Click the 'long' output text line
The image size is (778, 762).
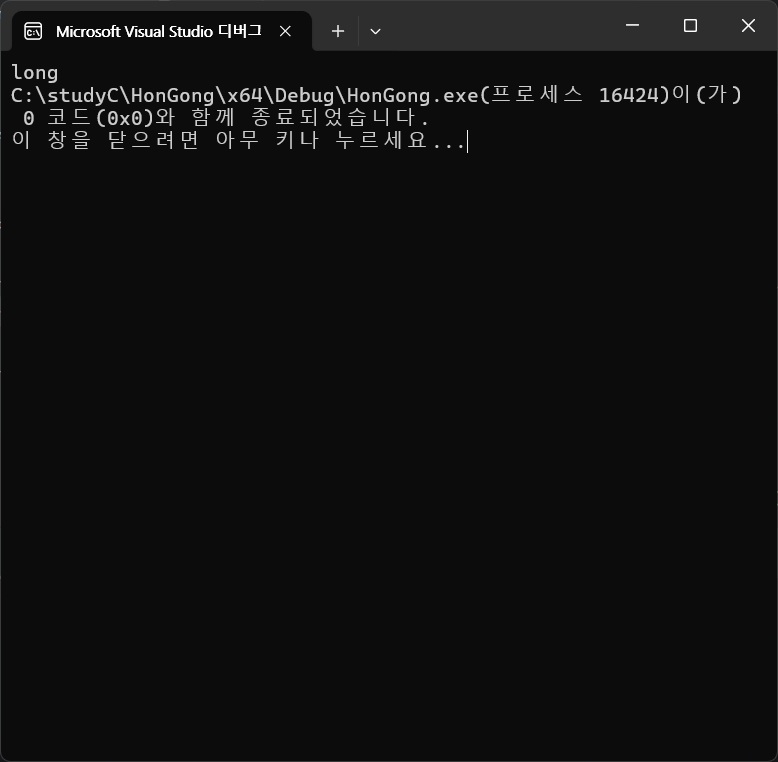[35, 72]
